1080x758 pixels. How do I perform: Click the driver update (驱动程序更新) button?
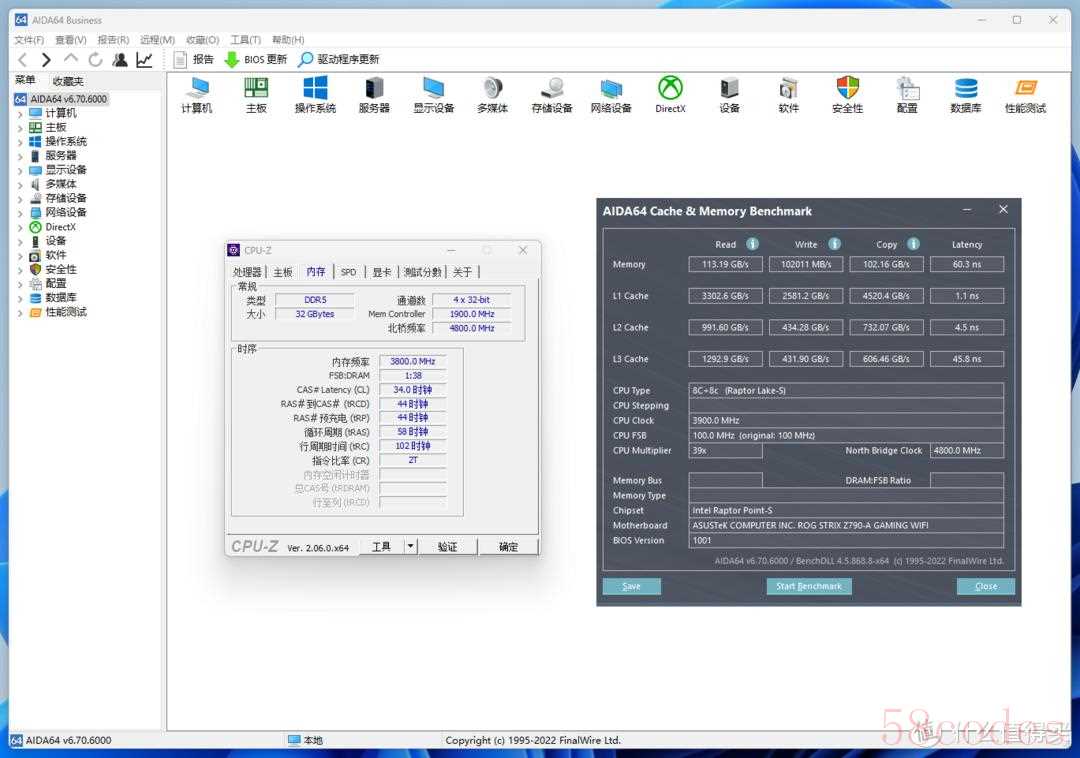tap(338, 60)
